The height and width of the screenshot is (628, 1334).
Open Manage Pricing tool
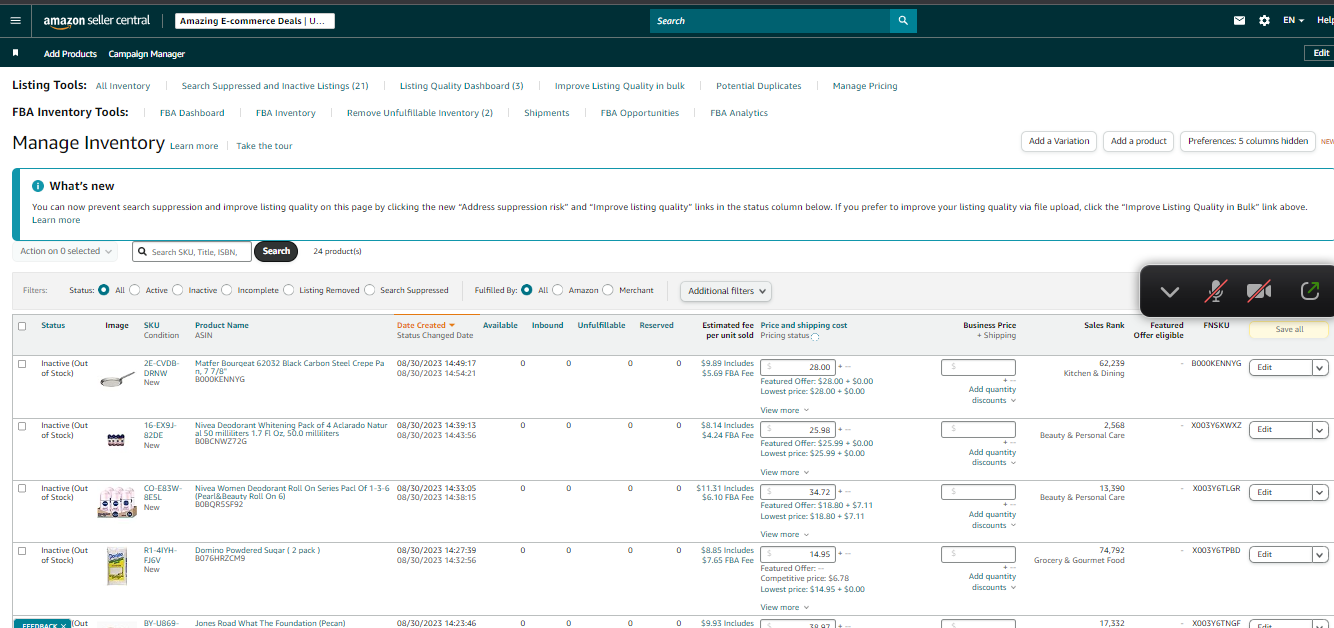pos(865,86)
